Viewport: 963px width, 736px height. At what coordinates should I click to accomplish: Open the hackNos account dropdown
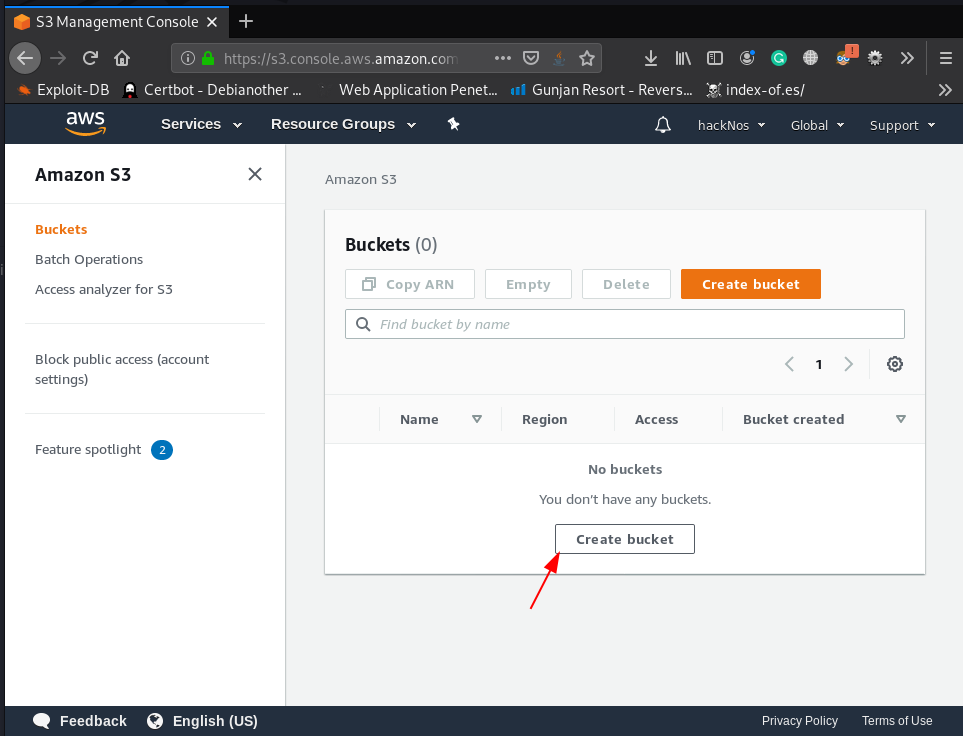[x=731, y=125]
